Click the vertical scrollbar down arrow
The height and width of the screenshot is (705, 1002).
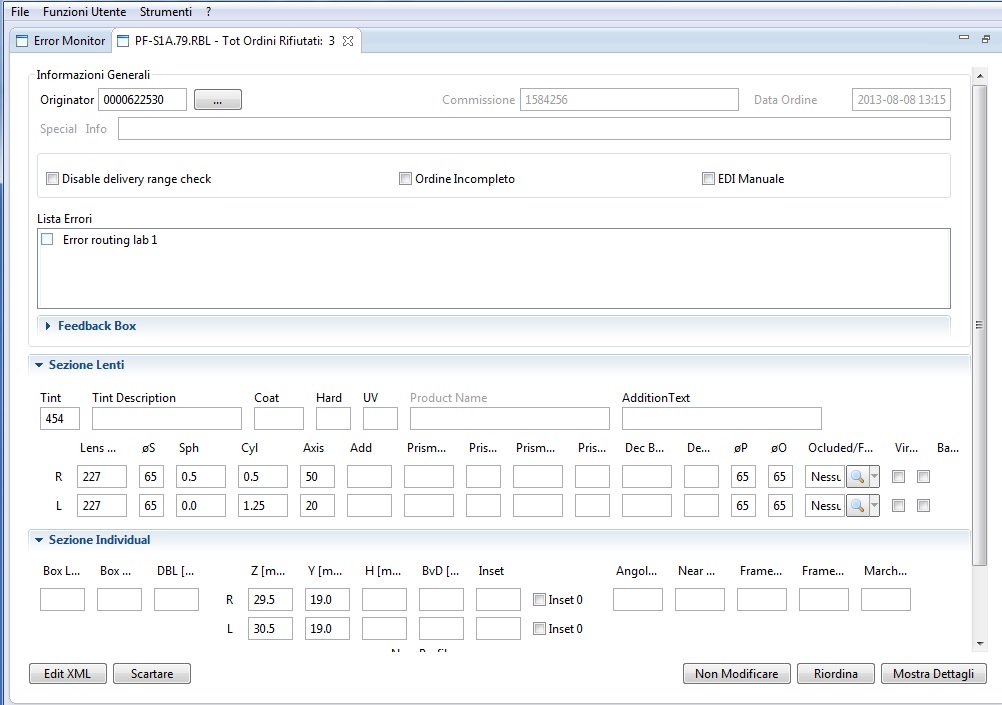pos(980,644)
